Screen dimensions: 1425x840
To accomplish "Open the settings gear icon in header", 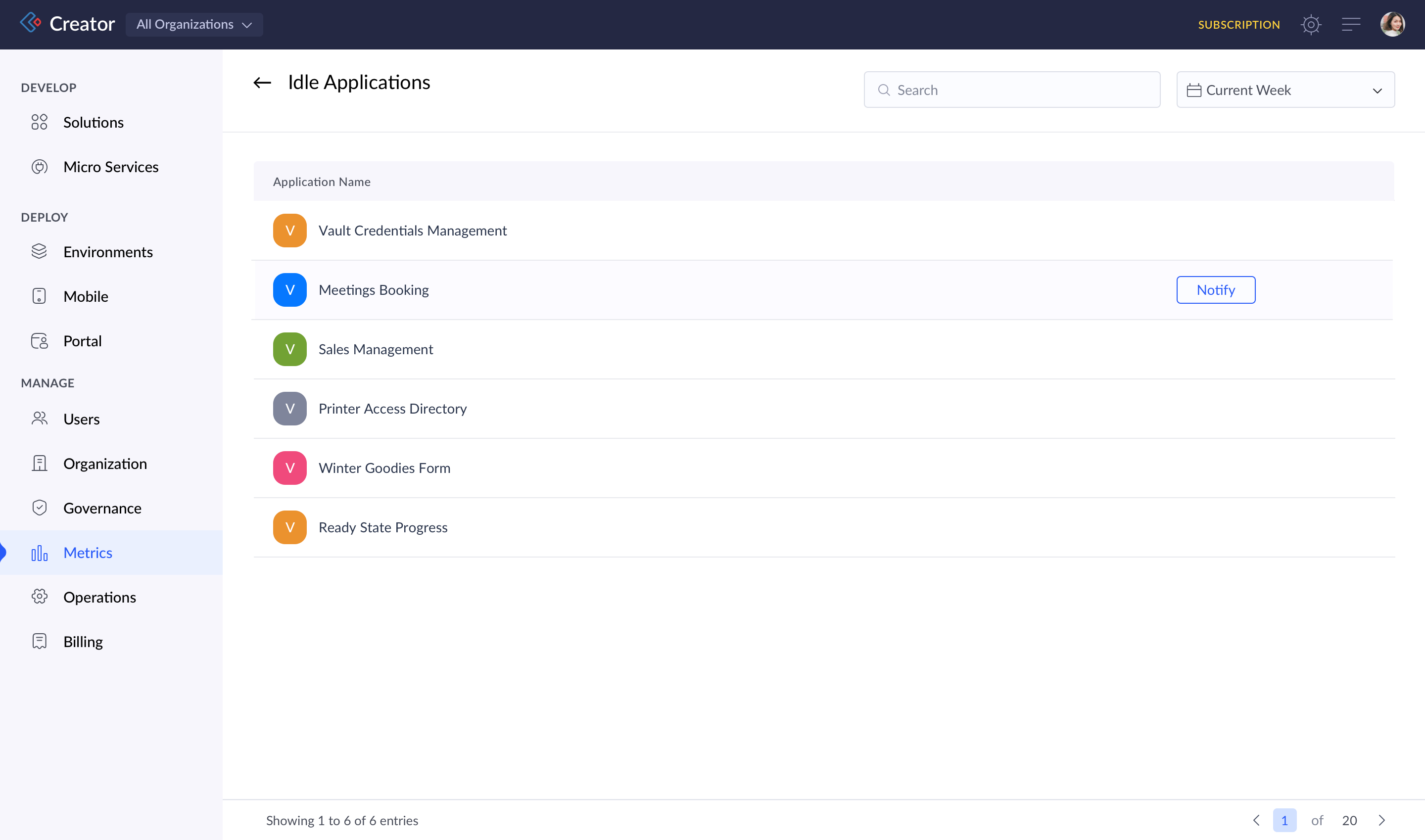I will (1310, 24).
